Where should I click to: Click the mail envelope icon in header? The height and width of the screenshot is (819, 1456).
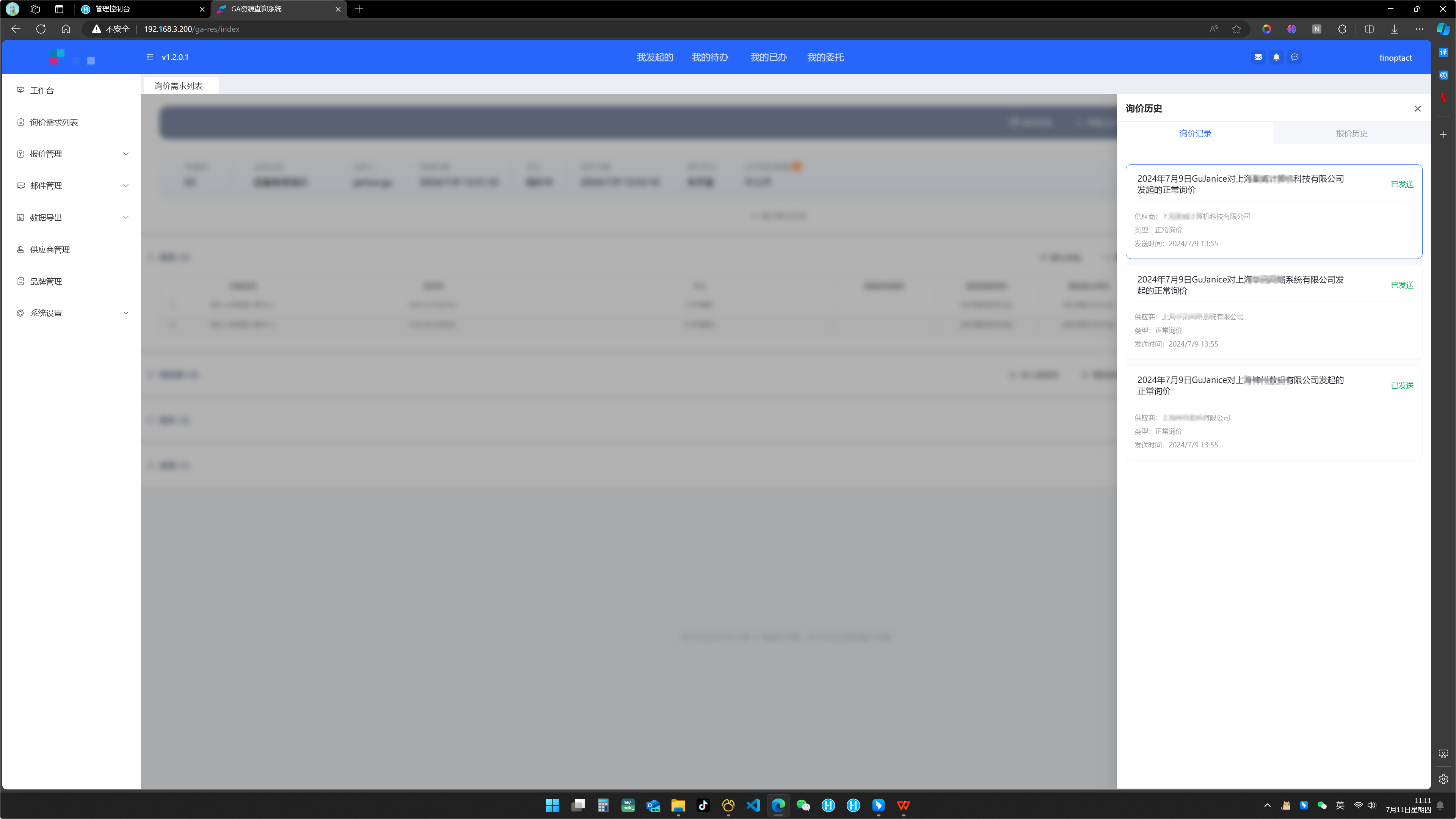[1258, 57]
